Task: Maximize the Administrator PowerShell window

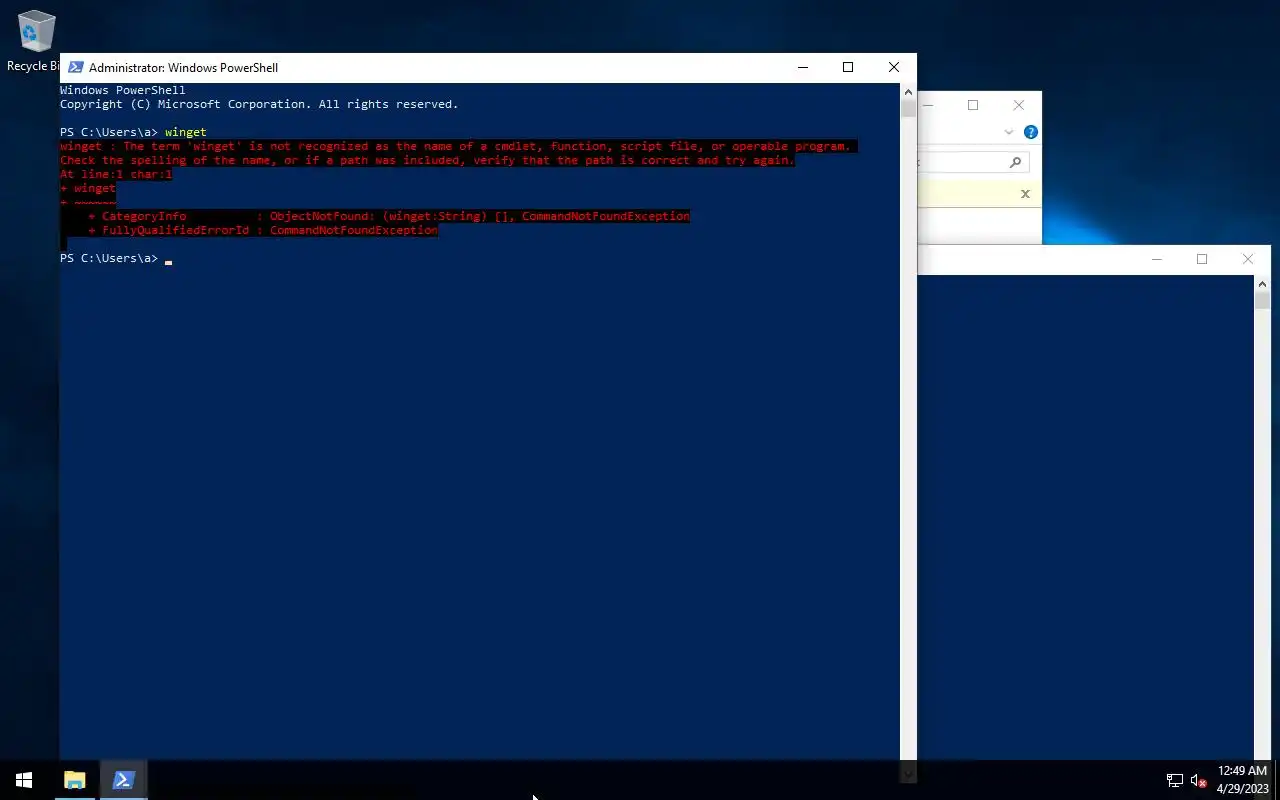Action: click(848, 67)
